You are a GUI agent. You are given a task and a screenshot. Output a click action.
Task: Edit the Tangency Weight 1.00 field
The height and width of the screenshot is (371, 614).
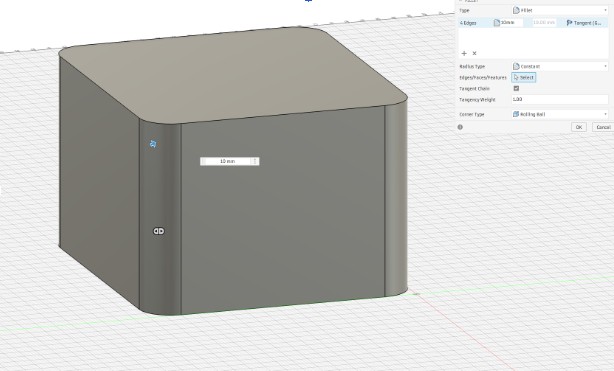(x=560, y=100)
